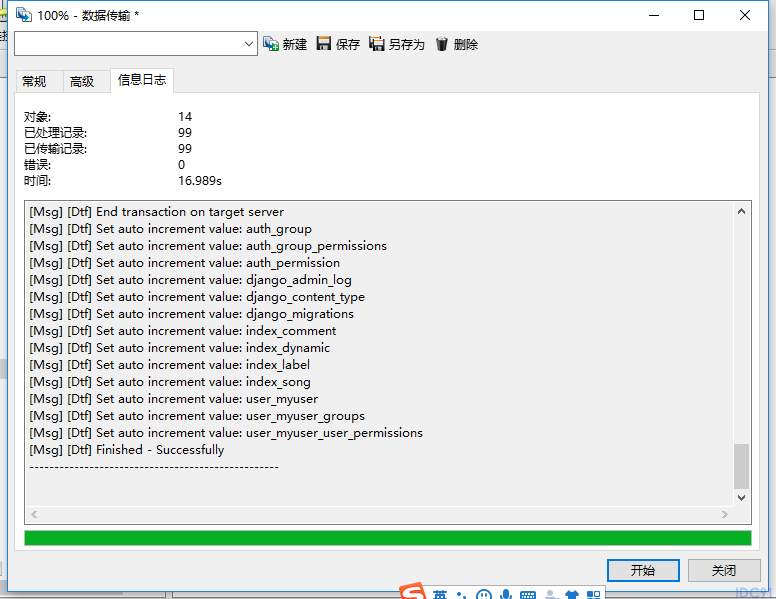The height and width of the screenshot is (599, 776).
Task: Click the Sogou emoji face icon
Action: coord(484,595)
